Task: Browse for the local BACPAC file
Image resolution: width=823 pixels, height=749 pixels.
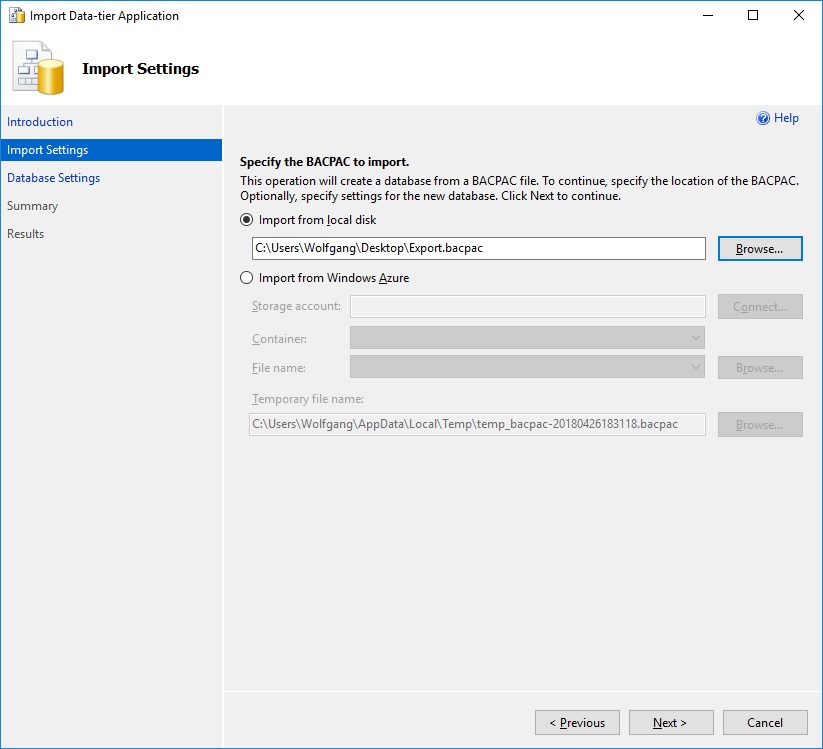Action: [x=759, y=248]
